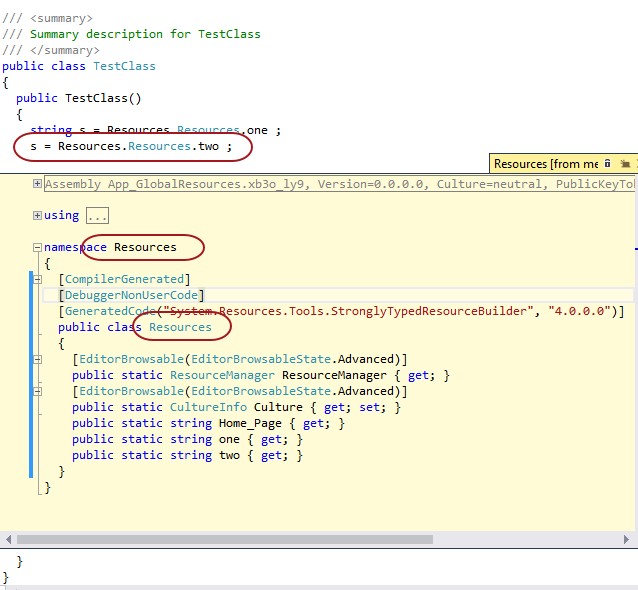The image size is (638, 590).
Task: Click the DebuggerNonUserCode attribute
Action: click(x=132, y=295)
